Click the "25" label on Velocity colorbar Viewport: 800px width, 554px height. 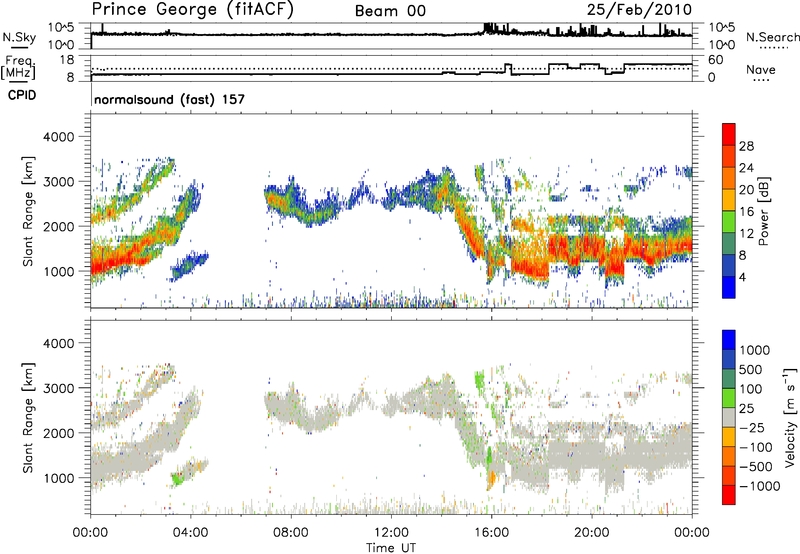(x=746, y=409)
